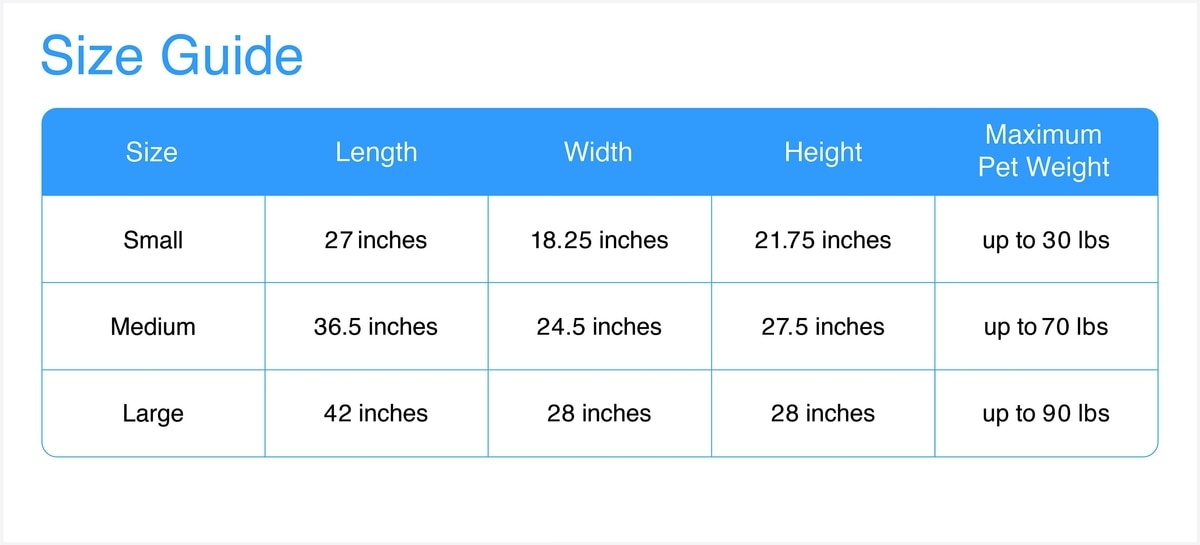Select the up to 90 lbs cell
The image size is (1200, 545).
coord(1046,413)
